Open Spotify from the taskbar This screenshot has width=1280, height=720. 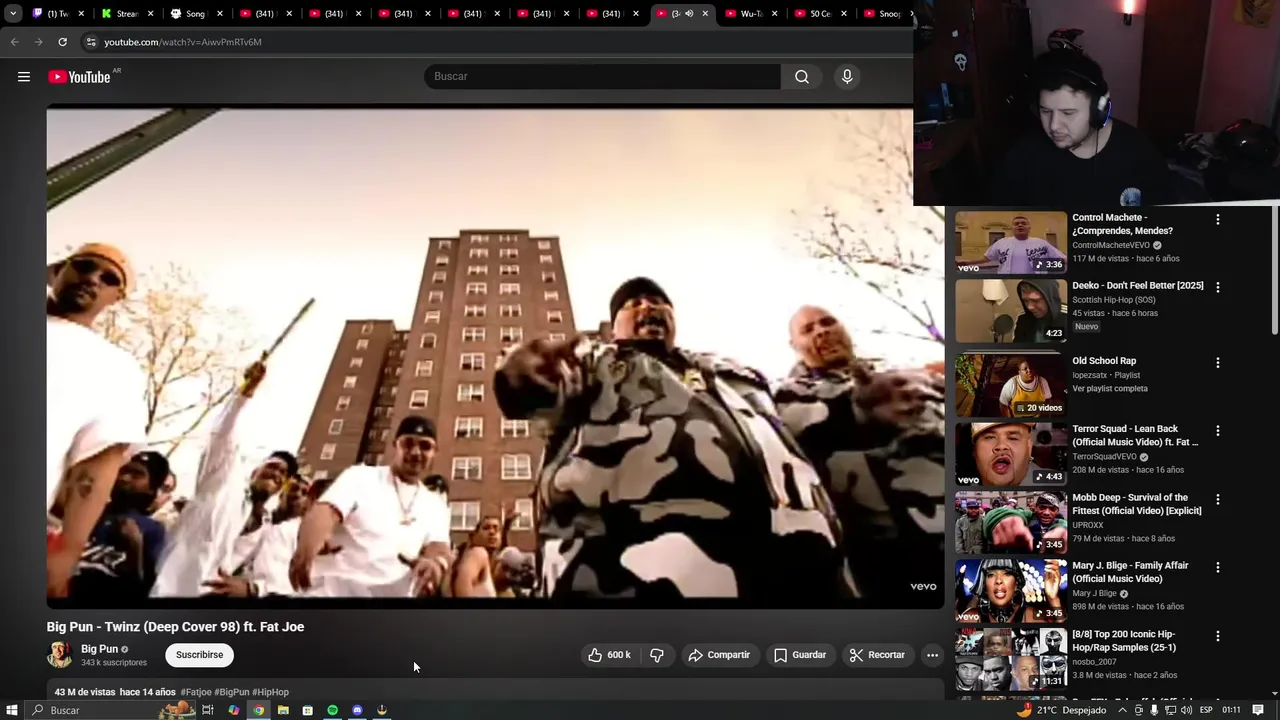tap(332, 710)
